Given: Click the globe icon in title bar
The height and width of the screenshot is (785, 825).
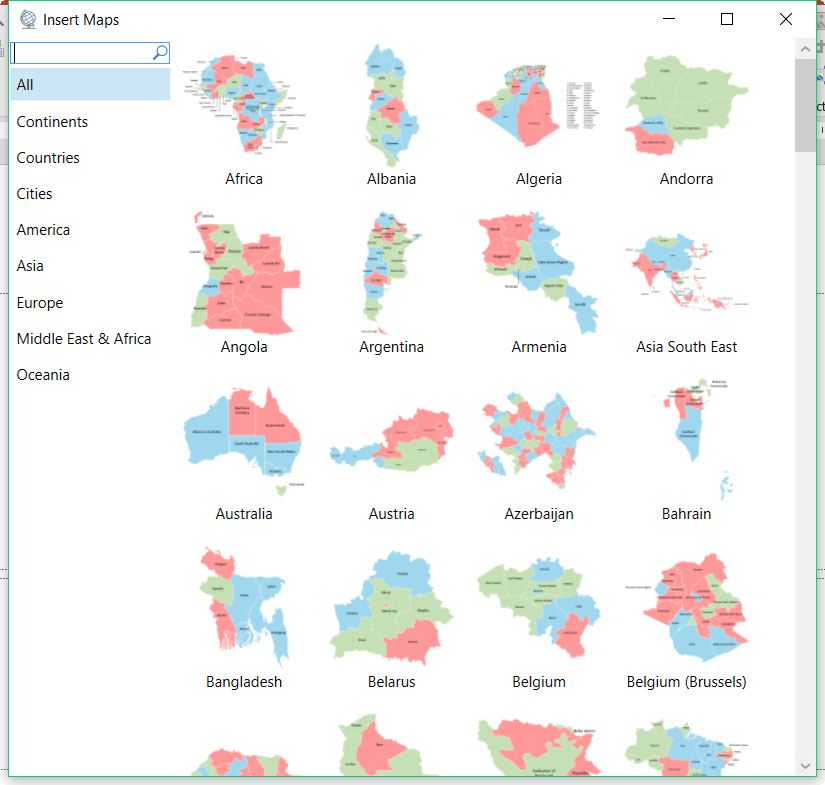Looking at the screenshot, I should [28, 19].
